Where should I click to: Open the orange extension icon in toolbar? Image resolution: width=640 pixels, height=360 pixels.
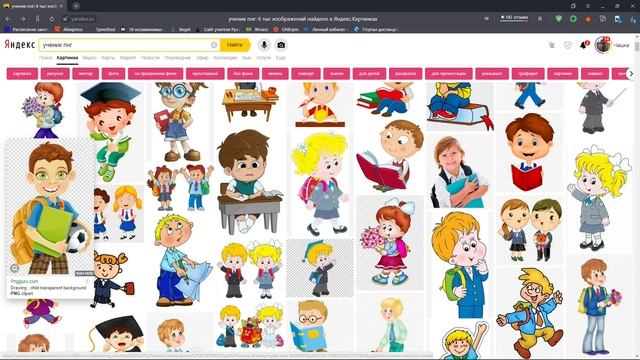point(588,19)
